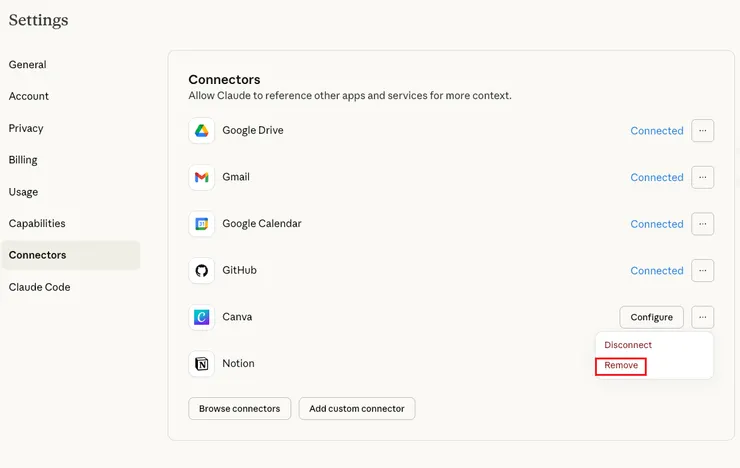Open the Privacy settings section
The height and width of the screenshot is (468, 740).
[26, 128]
